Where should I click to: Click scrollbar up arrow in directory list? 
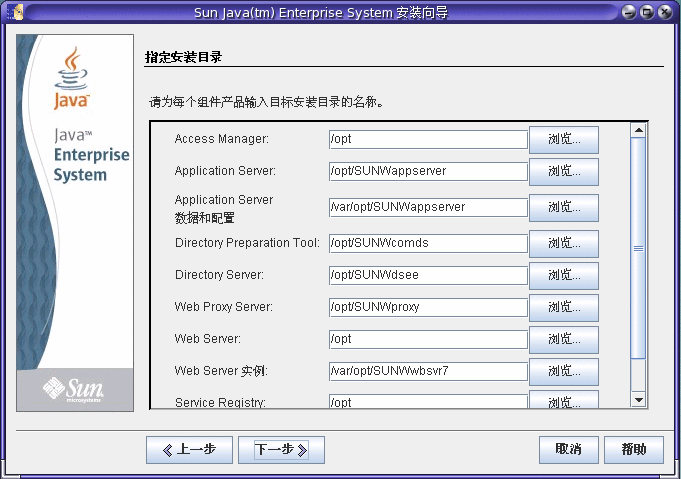(638, 130)
